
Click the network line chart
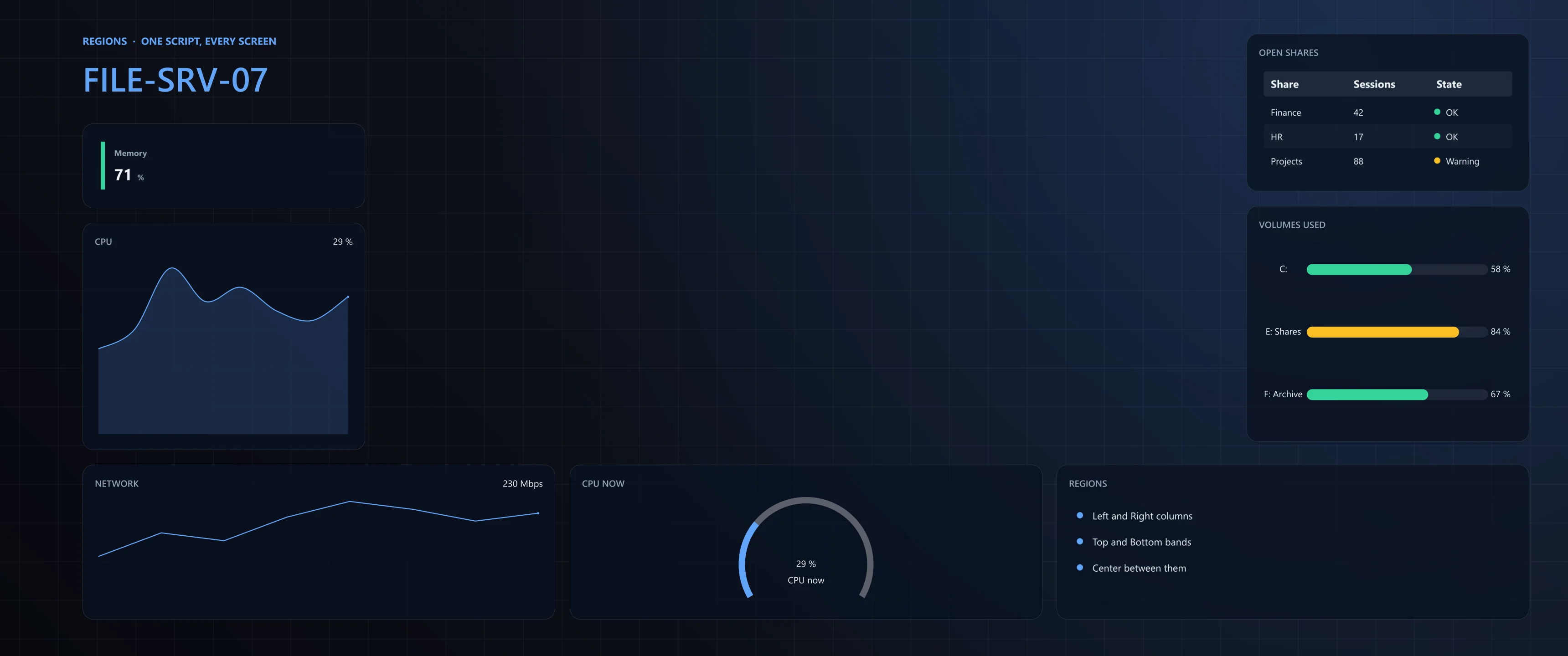pyautogui.click(x=318, y=529)
